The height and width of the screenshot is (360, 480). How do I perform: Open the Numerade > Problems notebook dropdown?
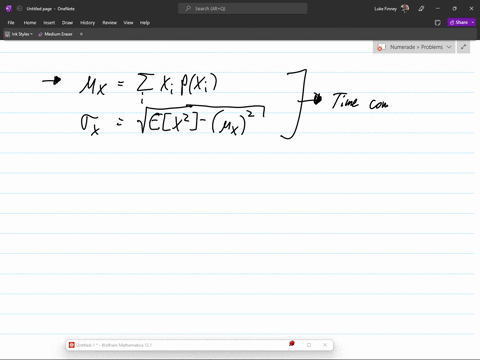(x=414, y=47)
